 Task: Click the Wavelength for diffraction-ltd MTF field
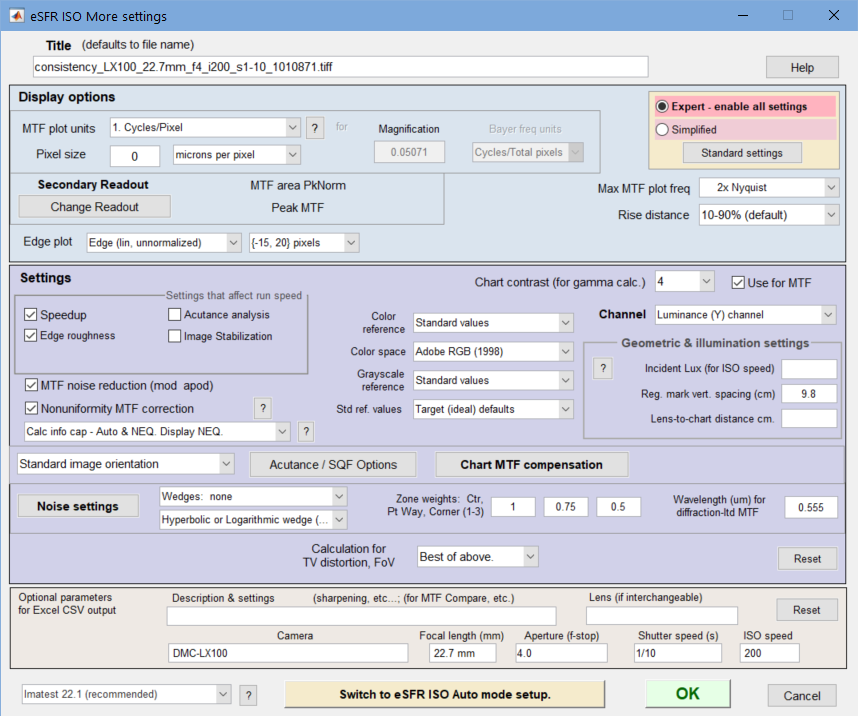pos(811,507)
